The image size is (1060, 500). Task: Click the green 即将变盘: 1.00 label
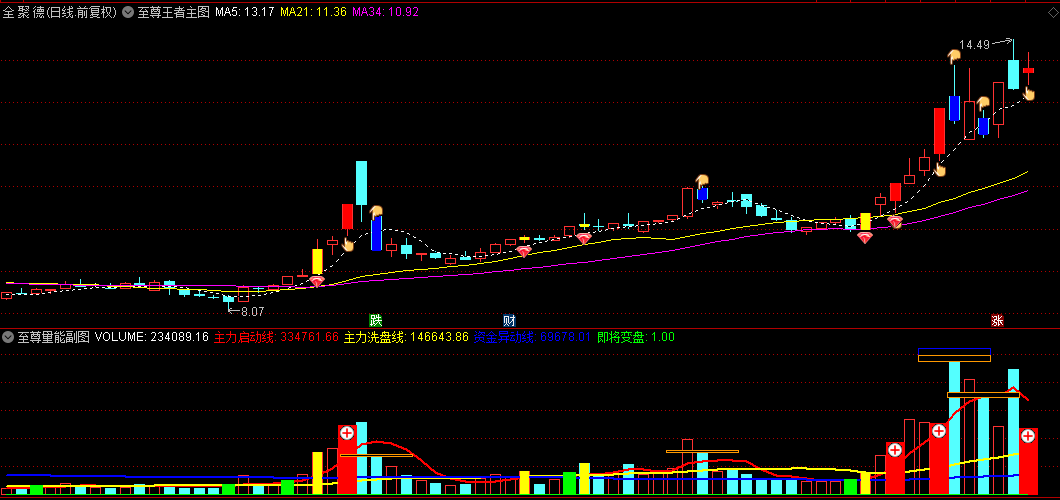click(635, 336)
